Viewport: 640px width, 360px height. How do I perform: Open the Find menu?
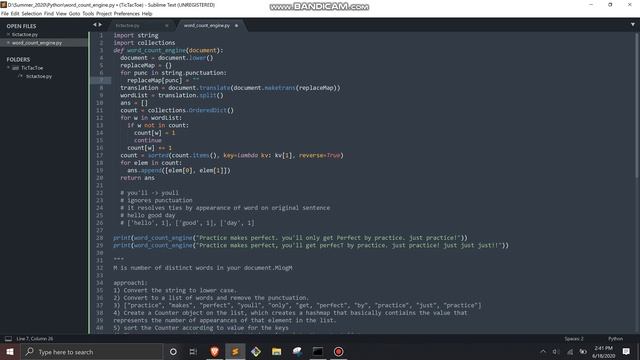coord(49,13)
